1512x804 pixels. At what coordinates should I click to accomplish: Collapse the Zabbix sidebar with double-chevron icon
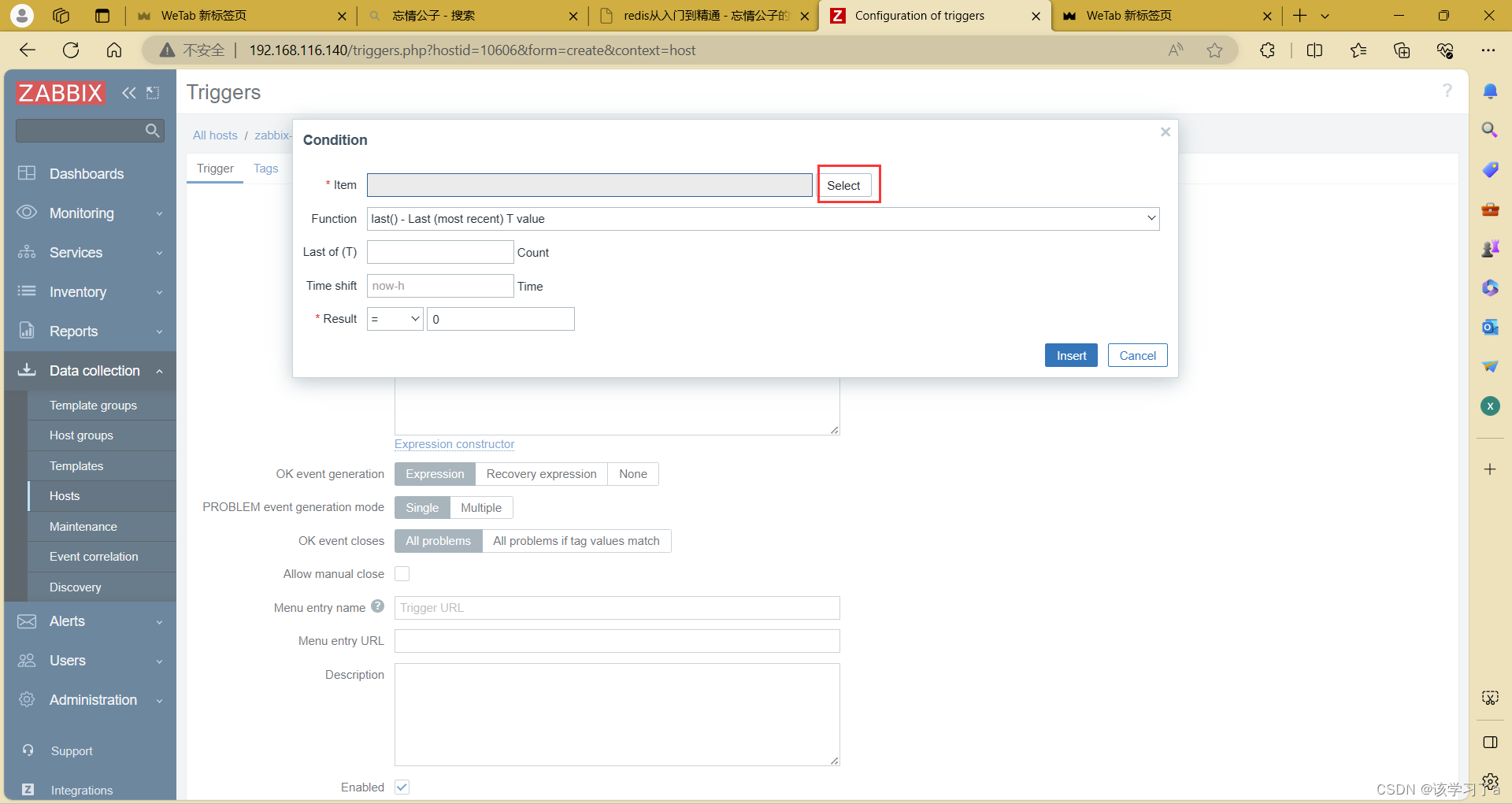tap(129, 93)
